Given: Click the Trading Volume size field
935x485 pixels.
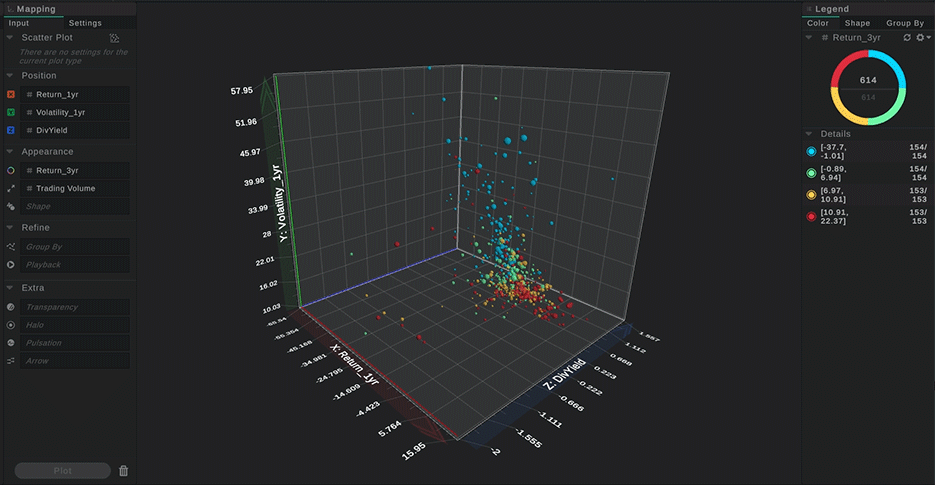Looking at the screenshot, I should click(75, 189).
